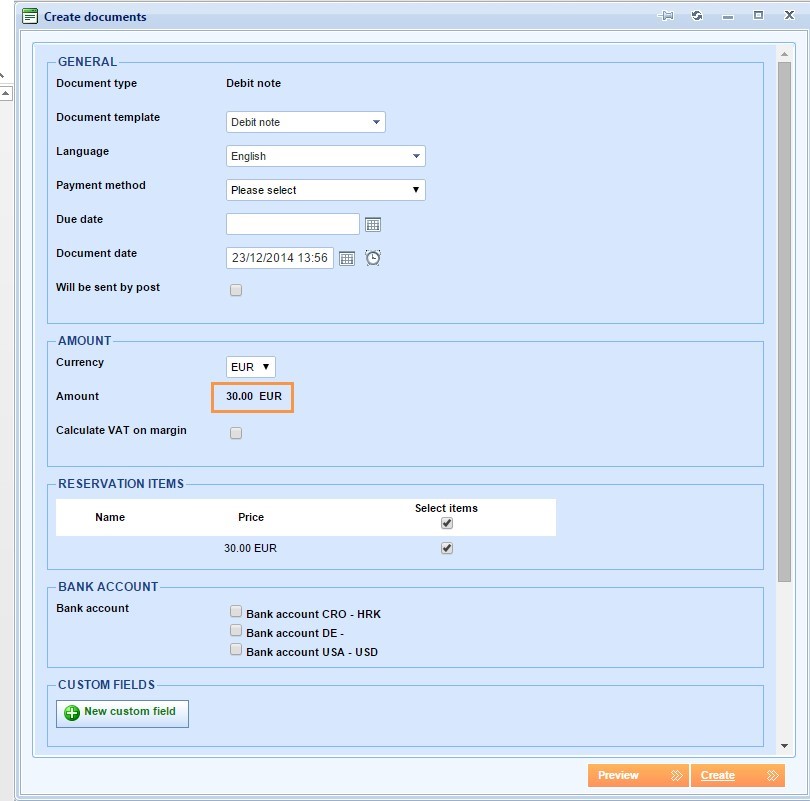Minimize the Create documents window
The width and height of the screenshot is (810, 801).
coord(728,18)
